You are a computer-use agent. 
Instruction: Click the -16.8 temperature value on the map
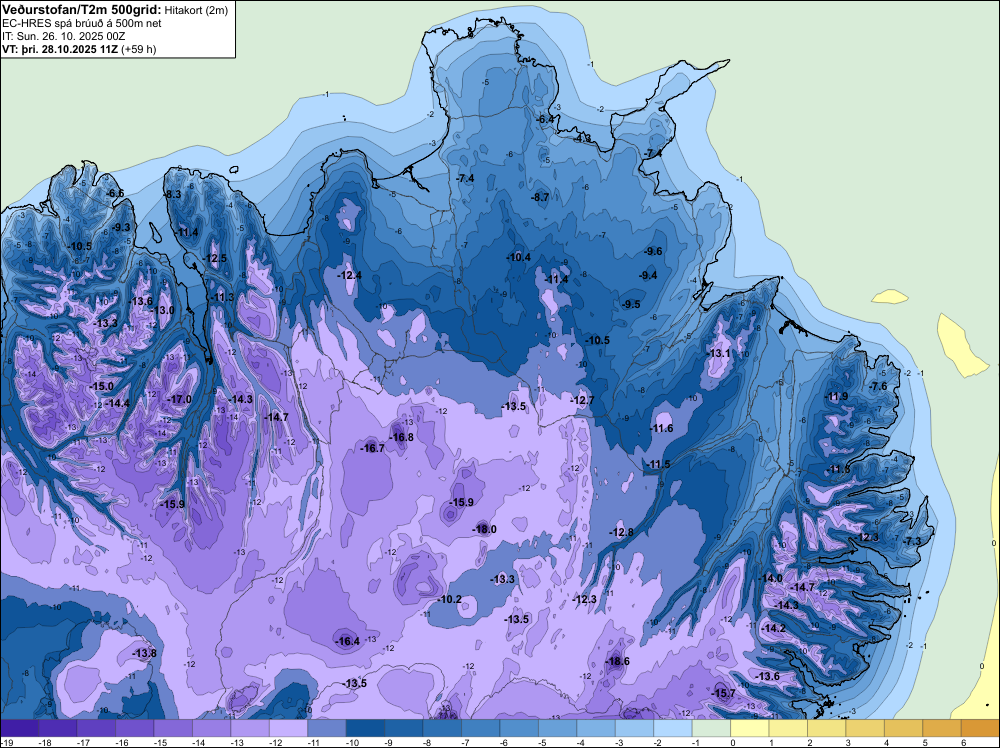[x=402, y=437]
